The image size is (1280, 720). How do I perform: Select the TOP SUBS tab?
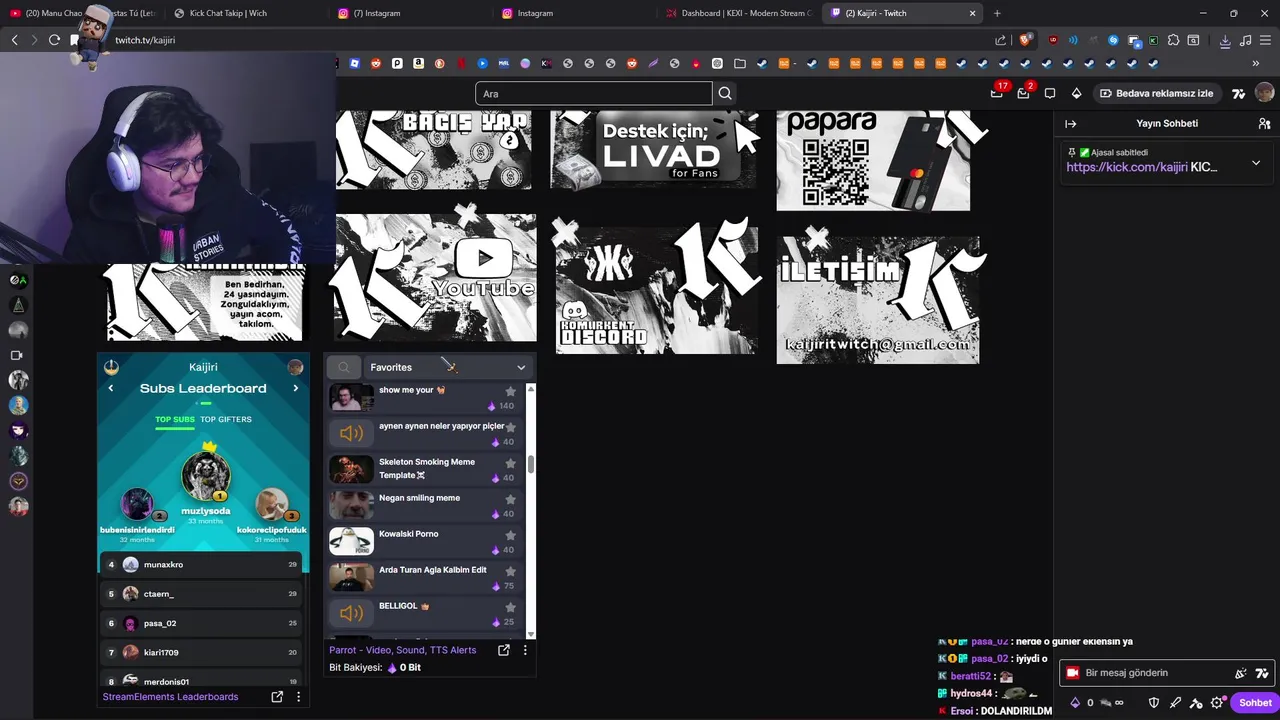[175, 419]
